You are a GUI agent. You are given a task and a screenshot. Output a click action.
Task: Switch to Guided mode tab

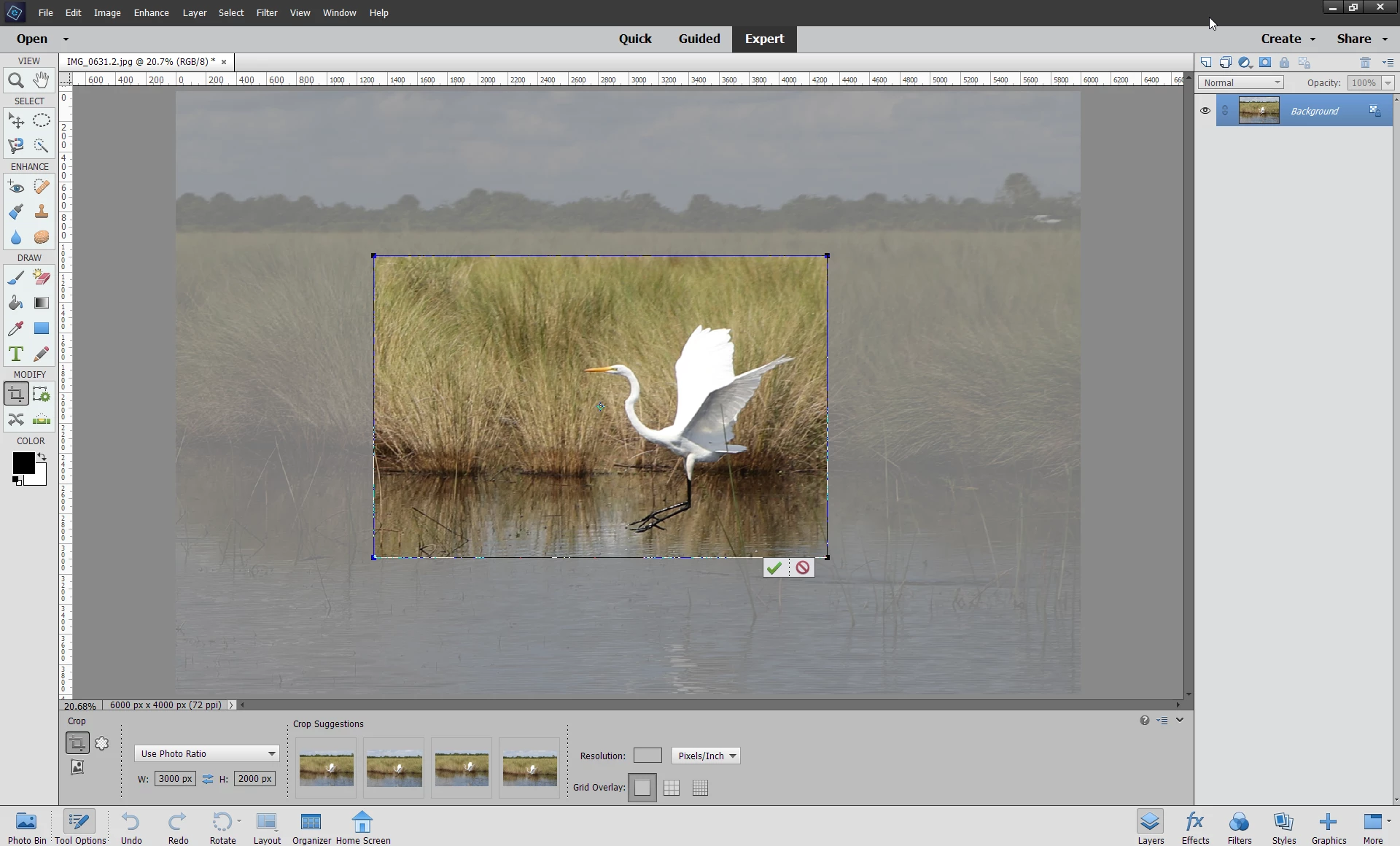coord(699,39)
